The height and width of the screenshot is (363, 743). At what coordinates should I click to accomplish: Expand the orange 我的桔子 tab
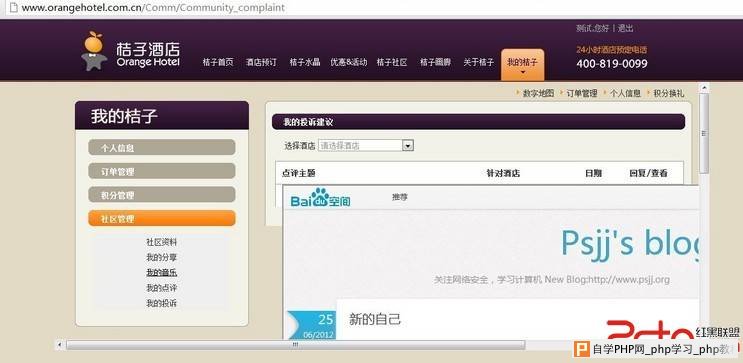pyautogui.click(x=523, y=64)
